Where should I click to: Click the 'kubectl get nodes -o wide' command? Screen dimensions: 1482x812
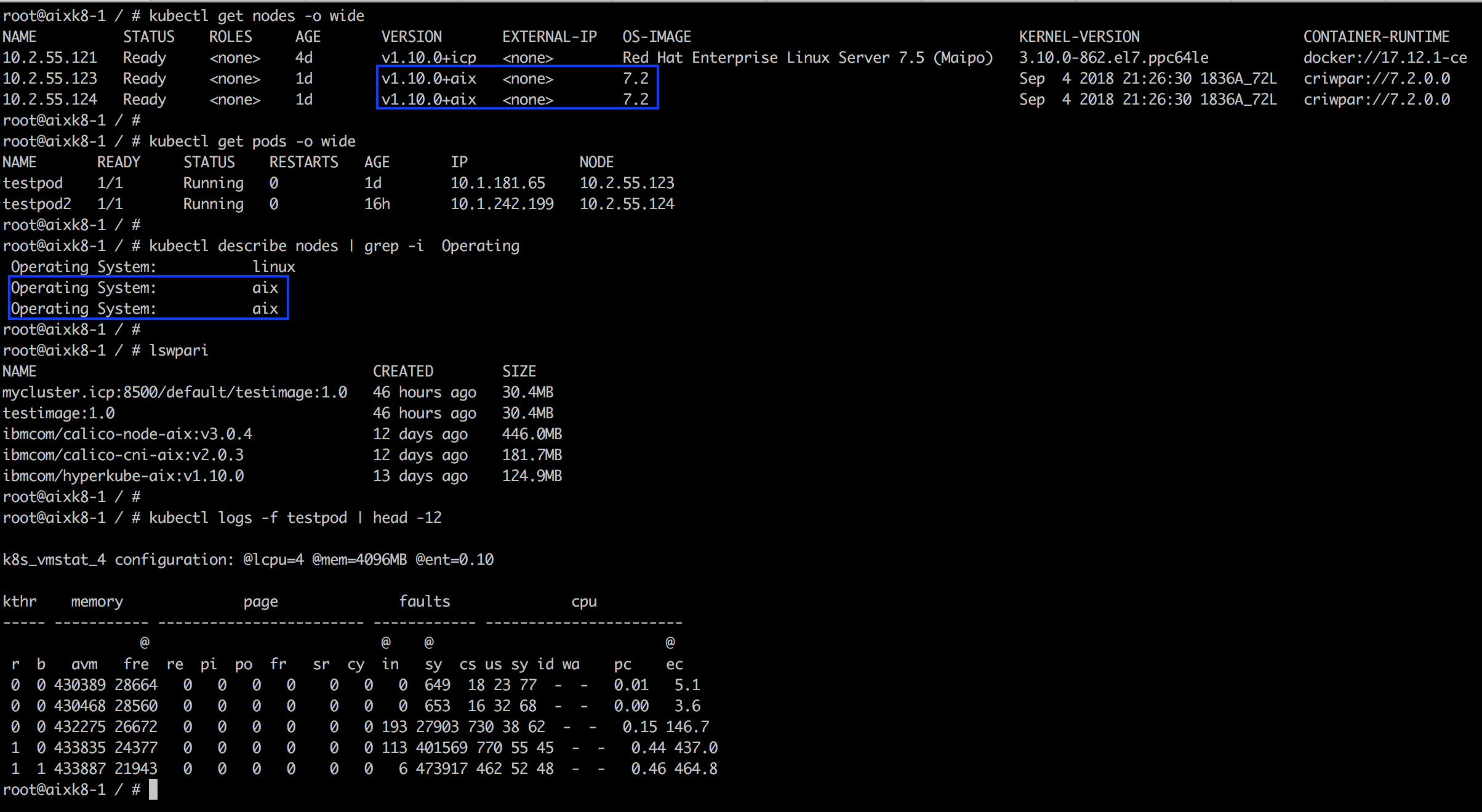click(x=256, y=16)
